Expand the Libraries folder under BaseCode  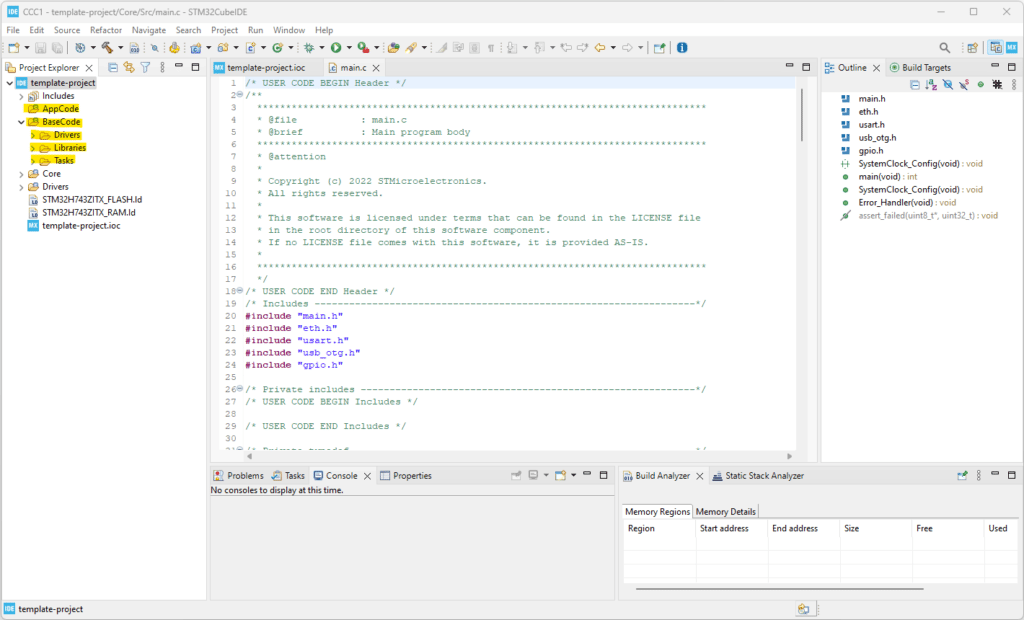33,148
